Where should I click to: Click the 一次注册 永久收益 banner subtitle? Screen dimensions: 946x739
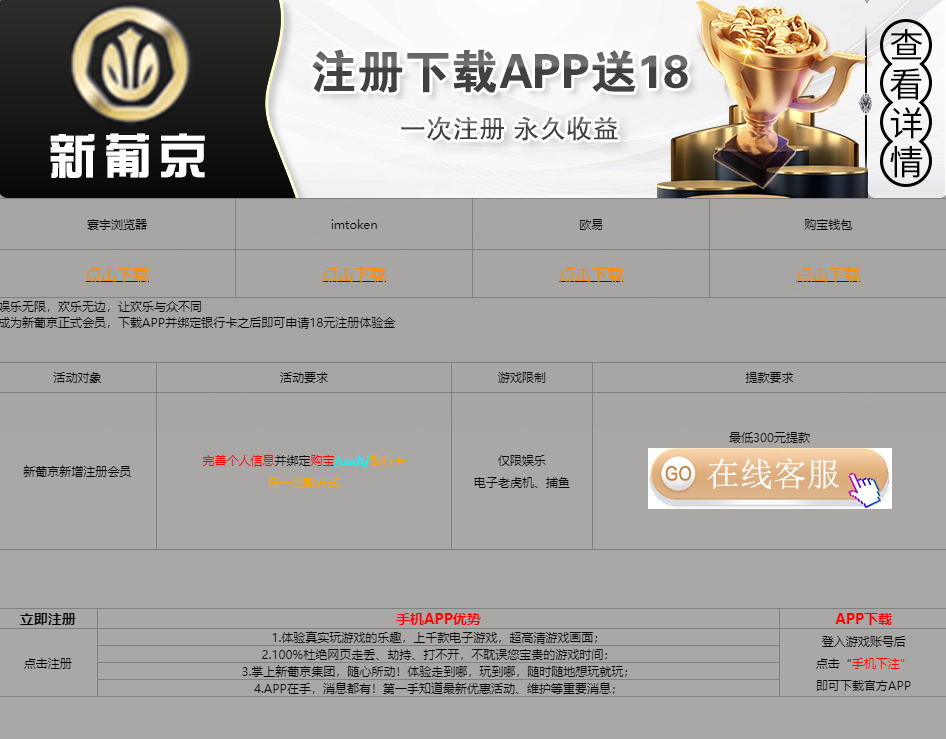[x=509, y=129]
